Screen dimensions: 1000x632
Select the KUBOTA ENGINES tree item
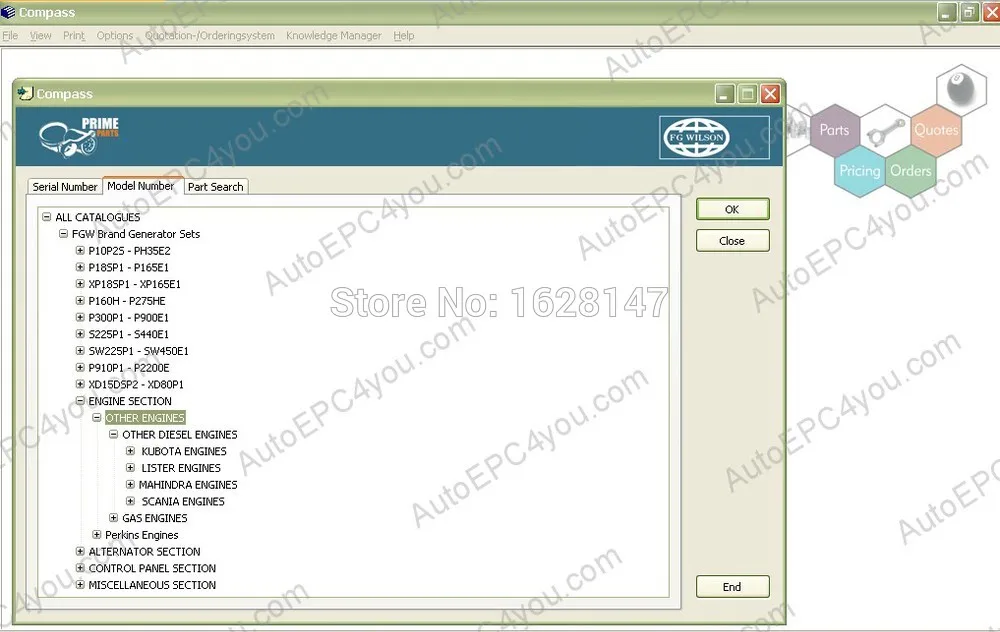click(184, 452)
